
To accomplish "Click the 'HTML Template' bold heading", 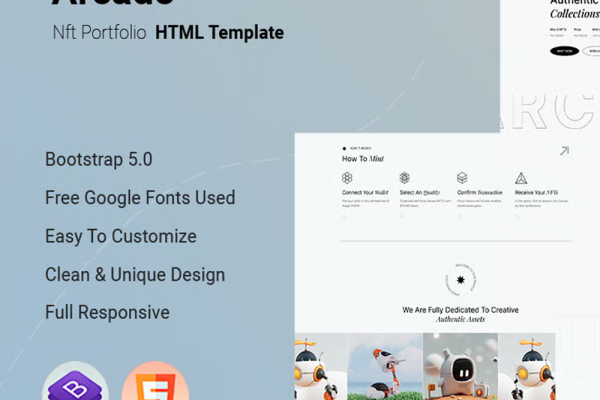I will [x=219, y=33].
